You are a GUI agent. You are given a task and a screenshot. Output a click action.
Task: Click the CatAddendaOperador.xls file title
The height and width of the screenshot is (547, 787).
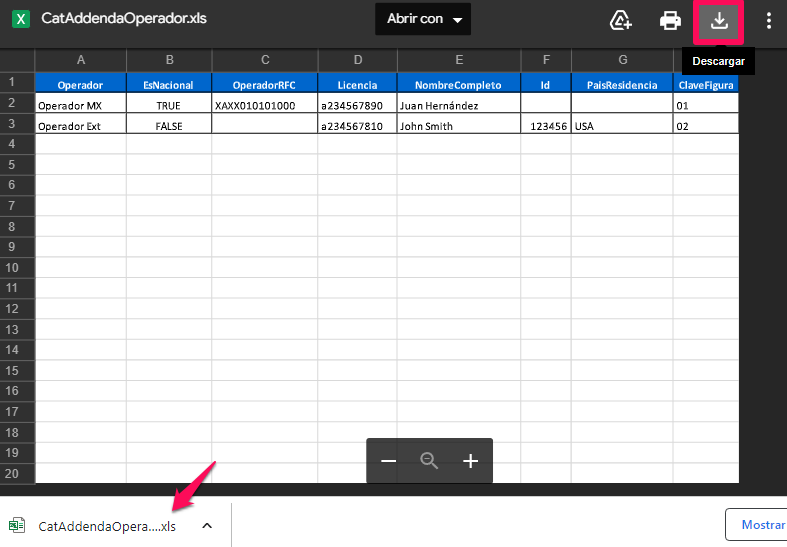tap(124, 19)
